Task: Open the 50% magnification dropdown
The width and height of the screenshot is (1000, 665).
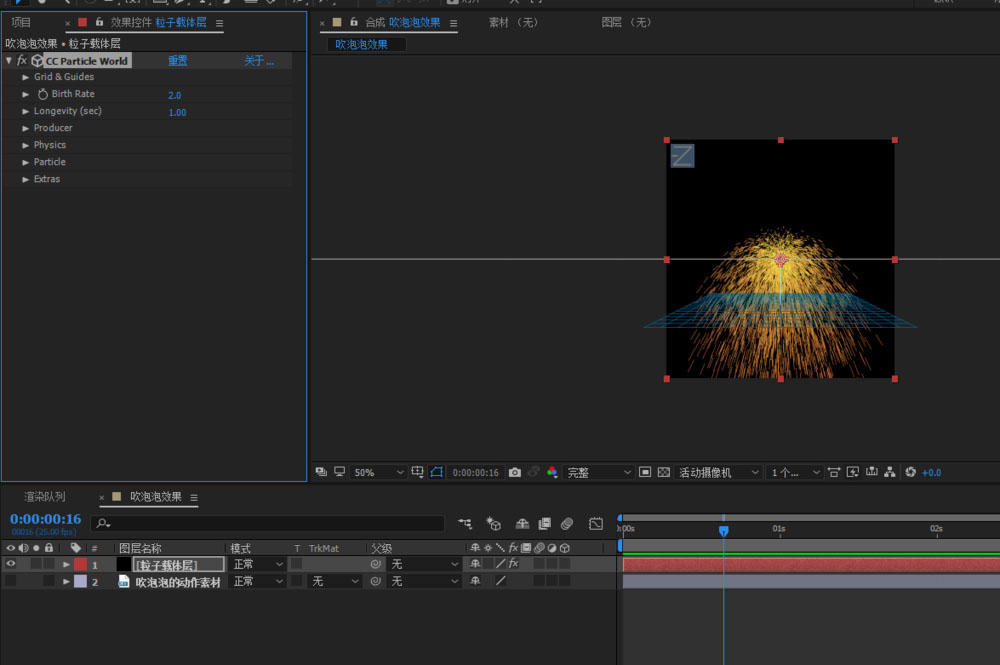Action: (379, 472)
